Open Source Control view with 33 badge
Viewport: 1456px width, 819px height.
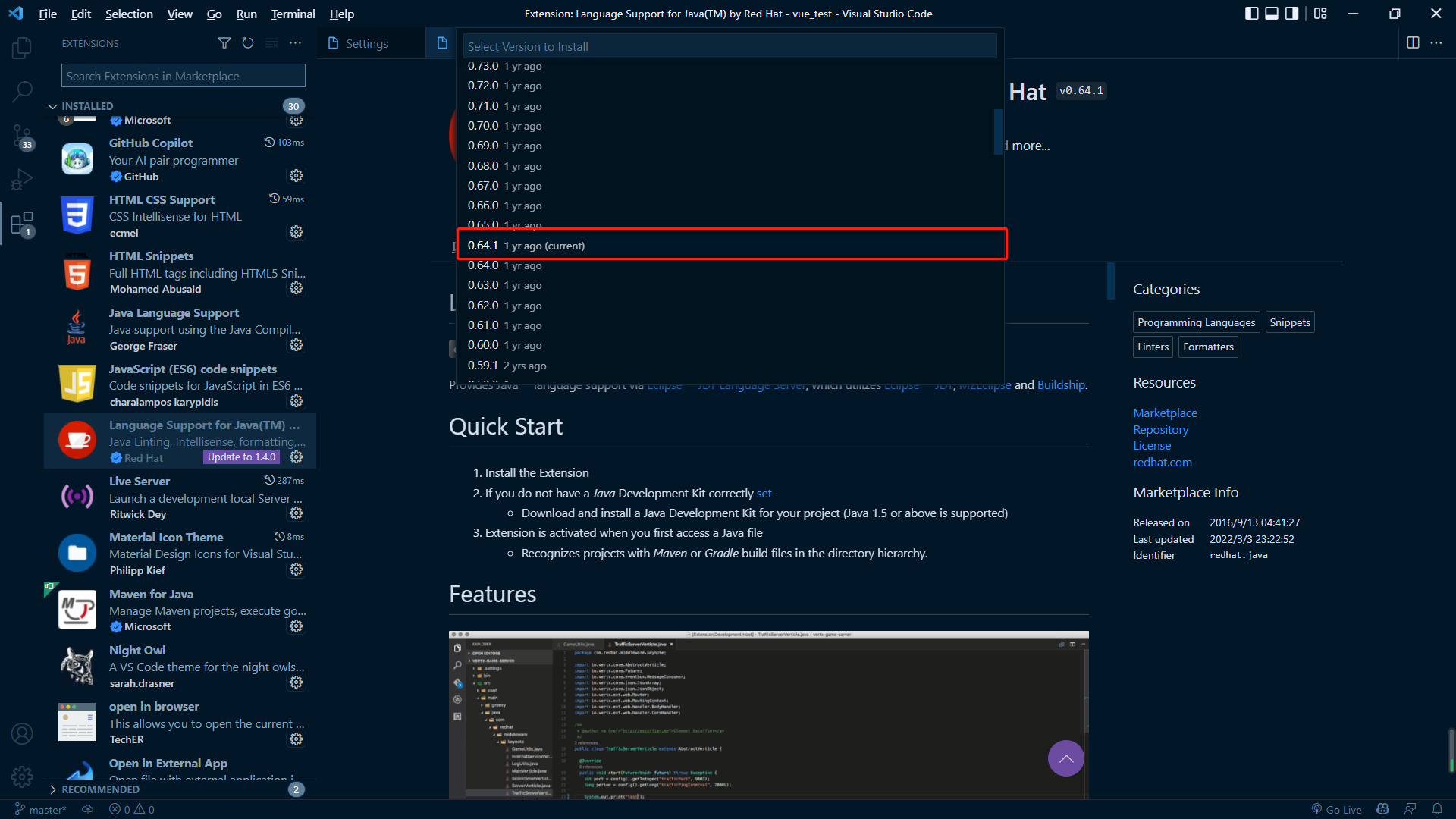coord(22,136)
